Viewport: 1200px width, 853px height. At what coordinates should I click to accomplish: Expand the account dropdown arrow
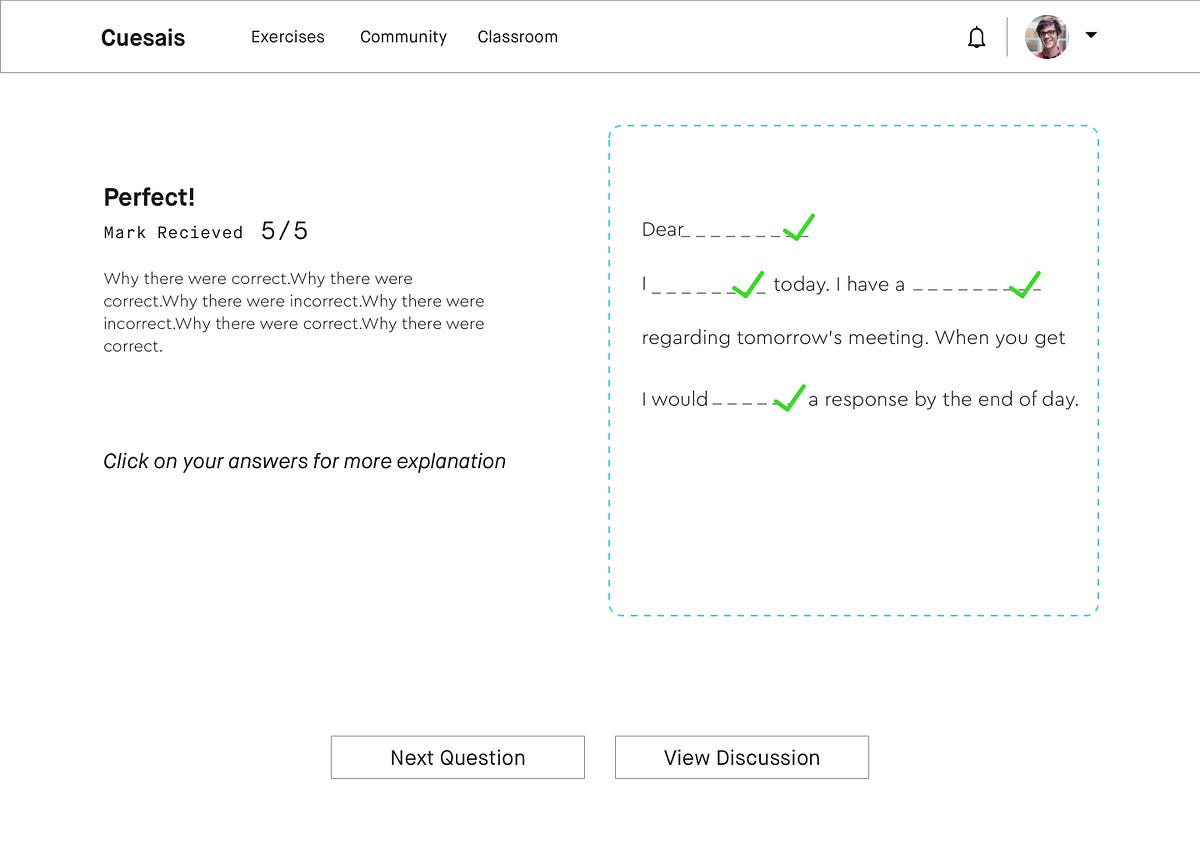(x=1091, y=35)
